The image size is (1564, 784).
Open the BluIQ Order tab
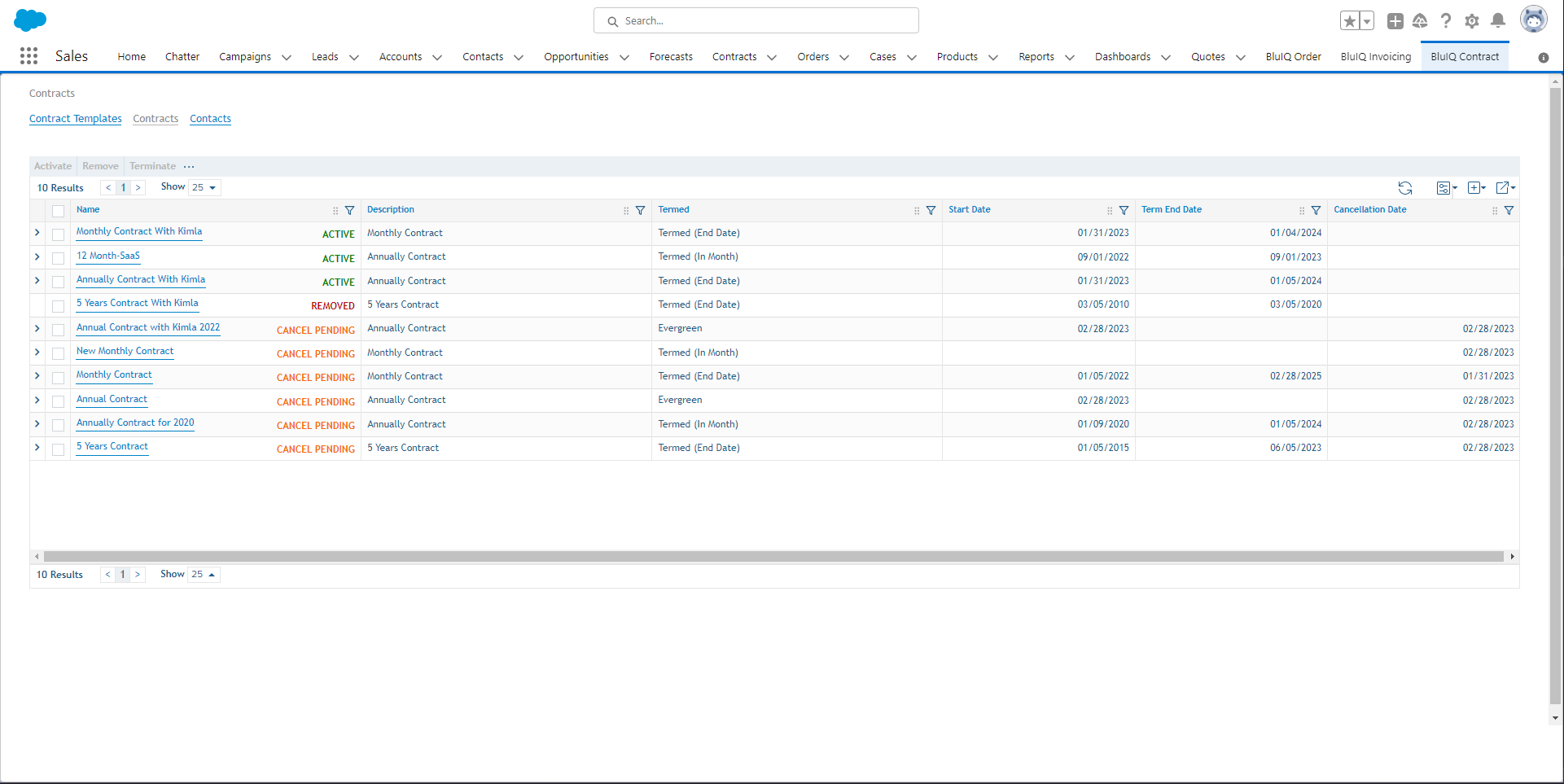(1294, 57)
